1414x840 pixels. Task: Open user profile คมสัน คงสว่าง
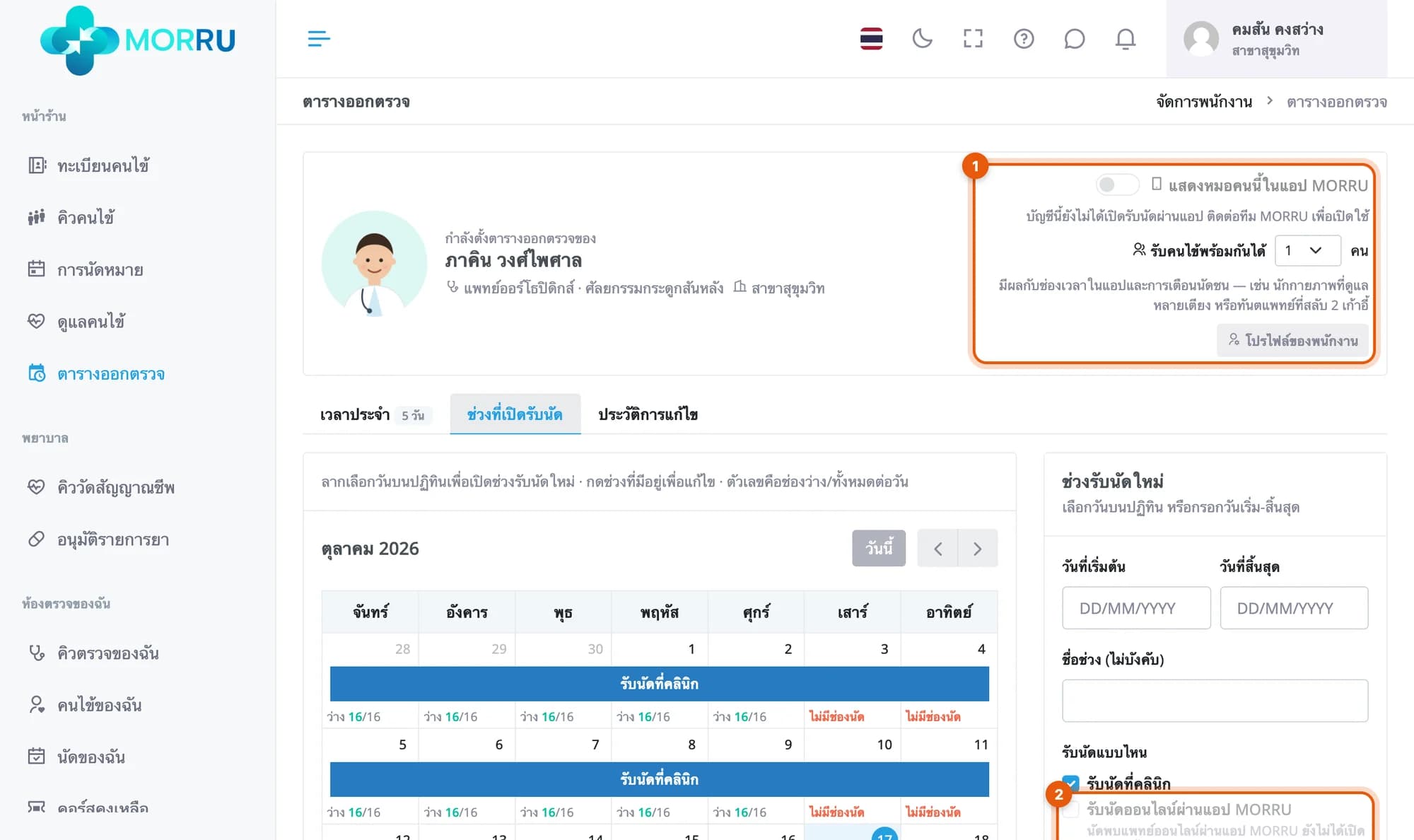click(1277, 39)
